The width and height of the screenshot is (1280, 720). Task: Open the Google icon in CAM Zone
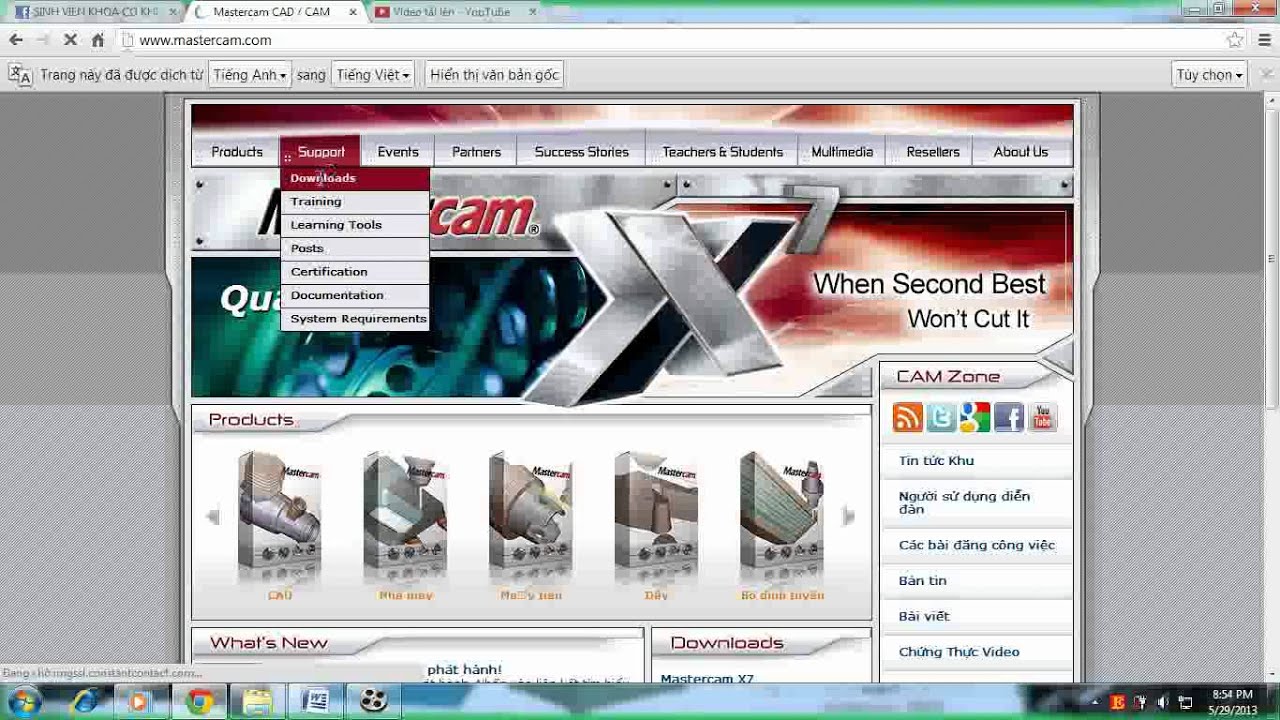tap(975, 417)
